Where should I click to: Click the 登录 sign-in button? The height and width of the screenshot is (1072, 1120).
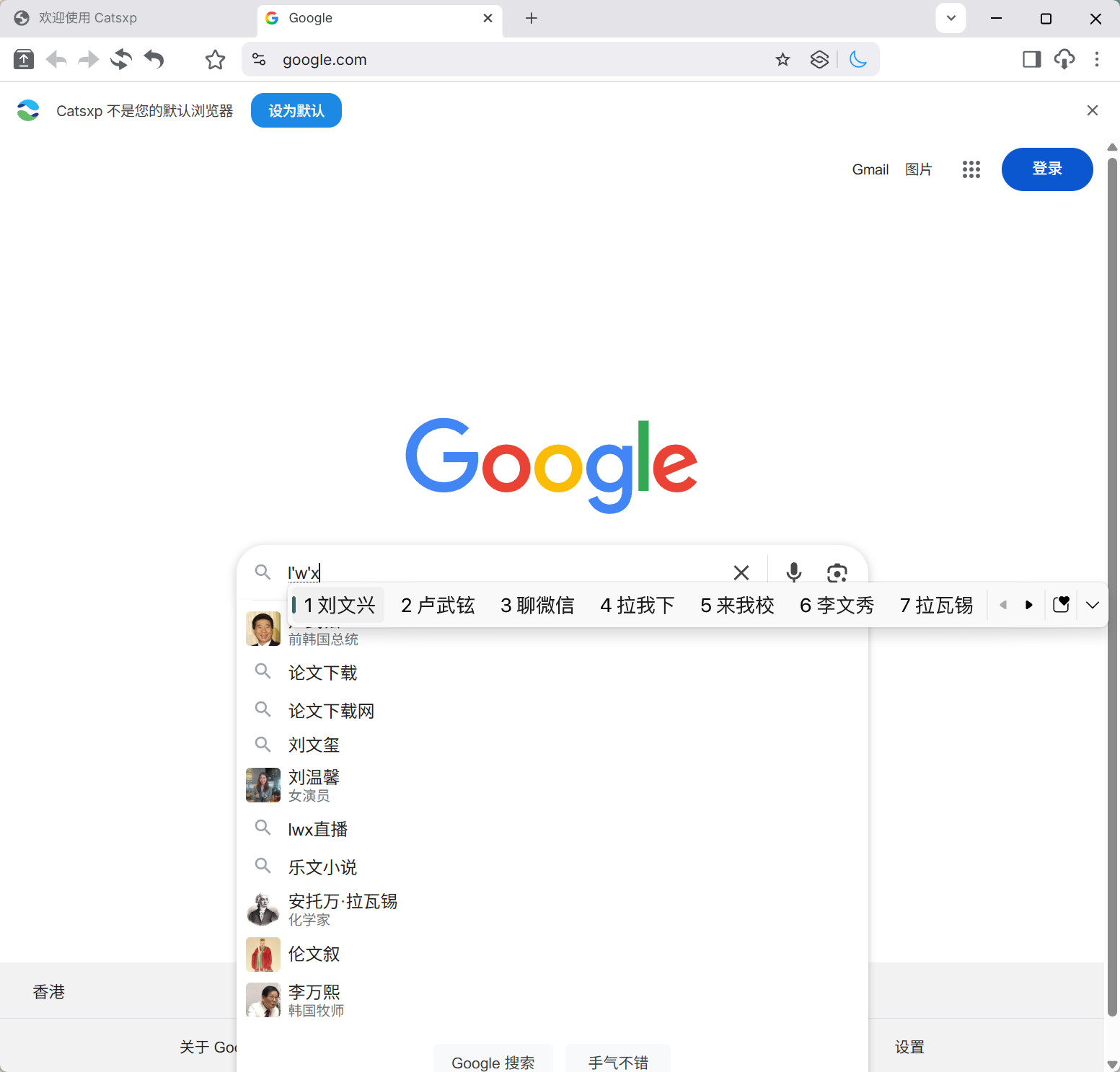(1047, 169)
